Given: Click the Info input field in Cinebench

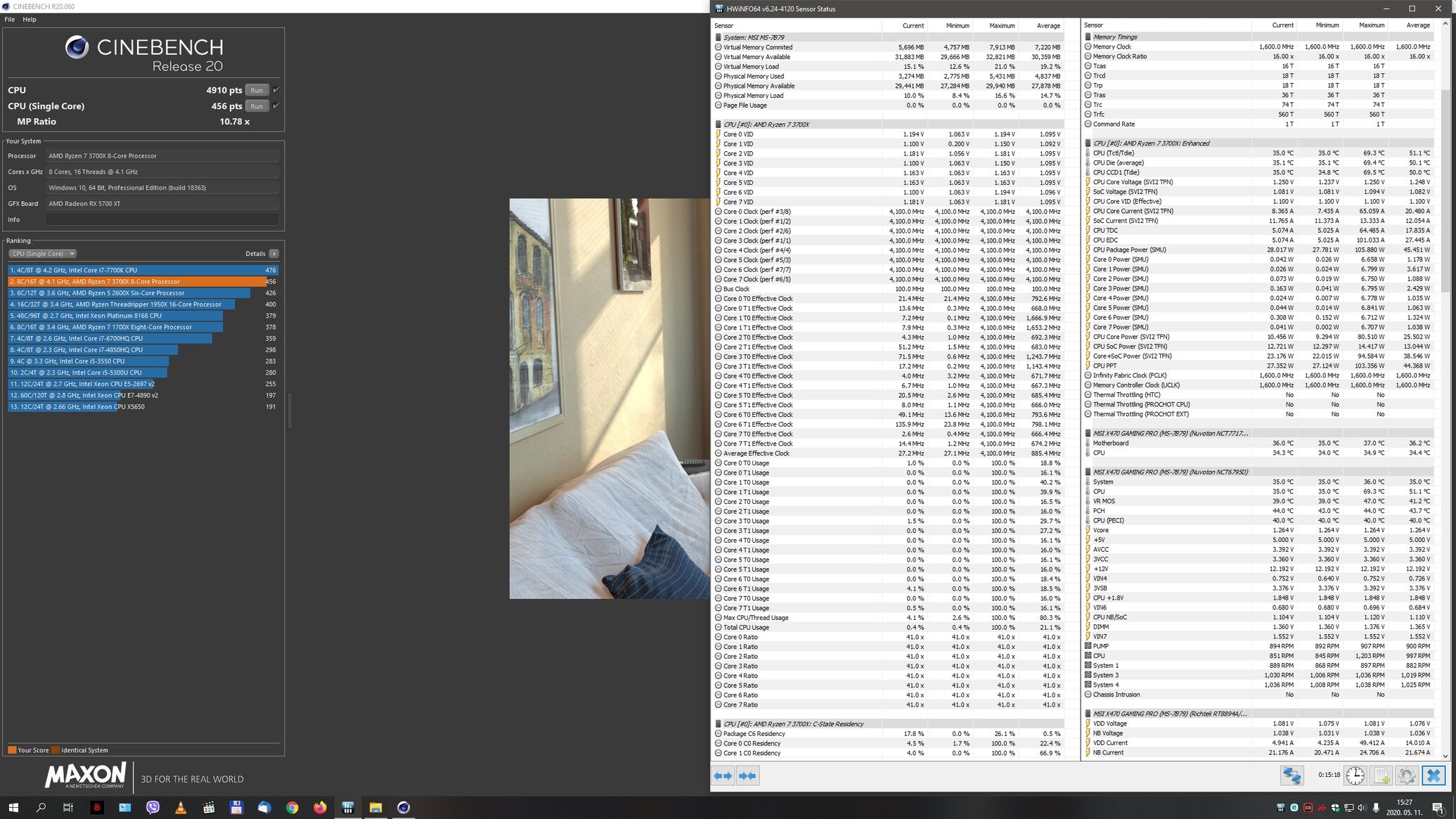Looking at the screenshot, I should click(162, 219).
